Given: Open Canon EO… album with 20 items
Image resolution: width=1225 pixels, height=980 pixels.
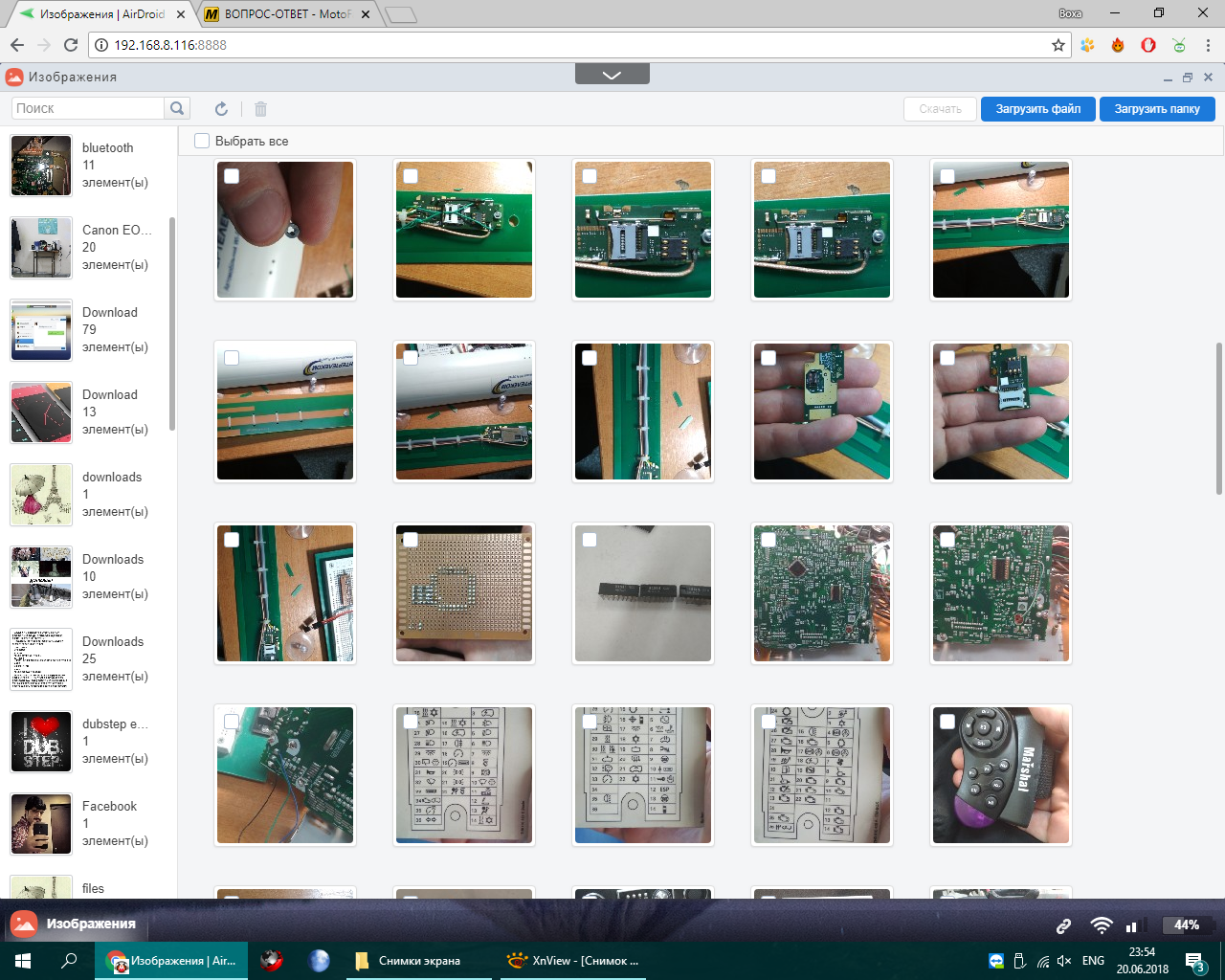Looking at the screenshot, I should (89, 248).
